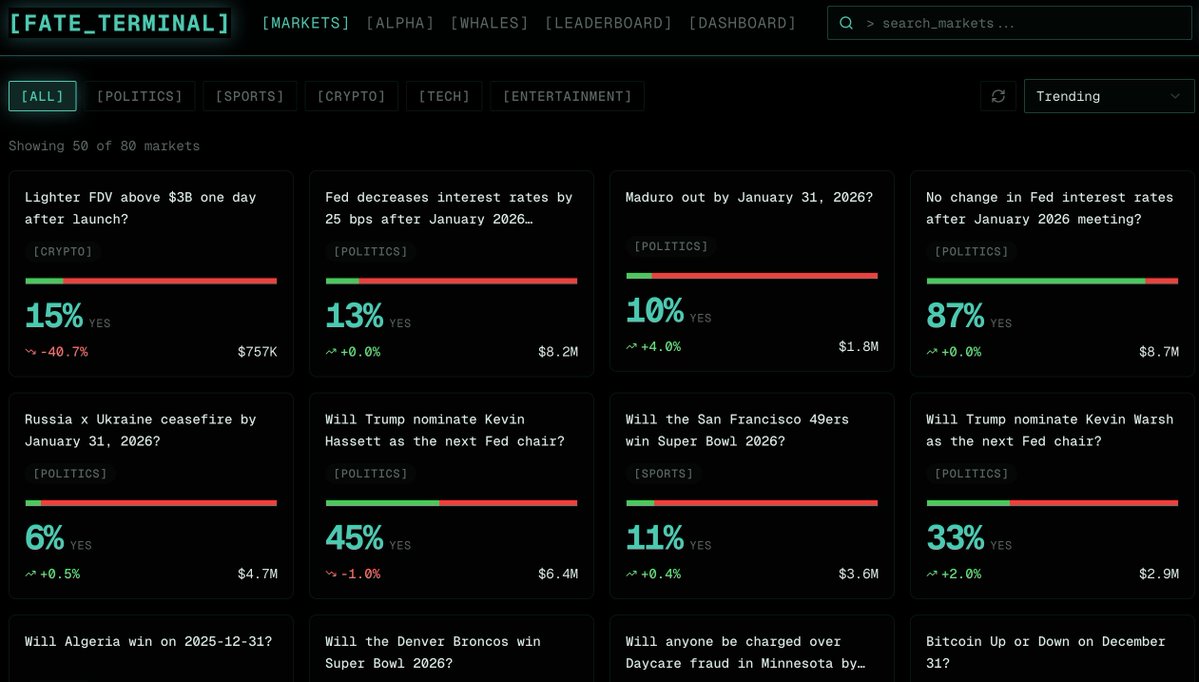Click the FATE_TERMINAL logo
The image size is (1199, 682).
118,22
